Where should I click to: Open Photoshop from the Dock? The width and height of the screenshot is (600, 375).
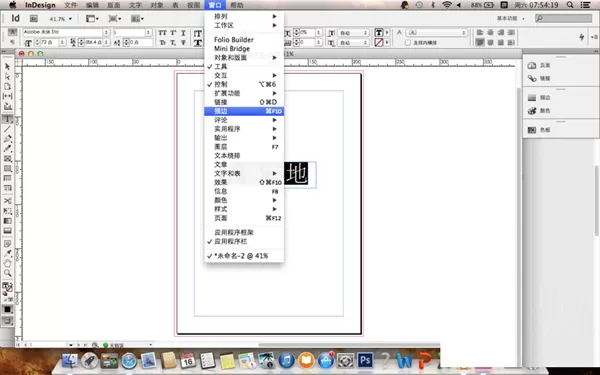365,360
